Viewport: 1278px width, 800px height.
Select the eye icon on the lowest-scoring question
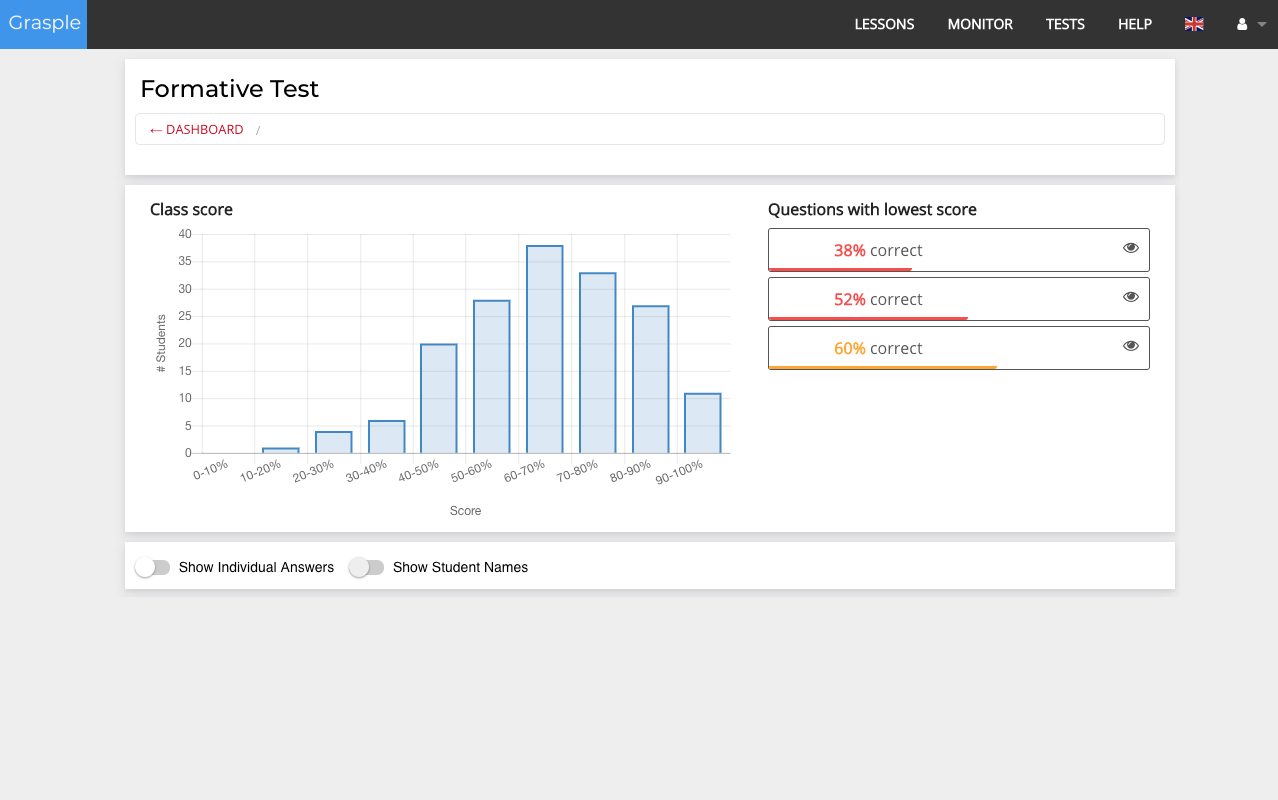point(1130,247)
